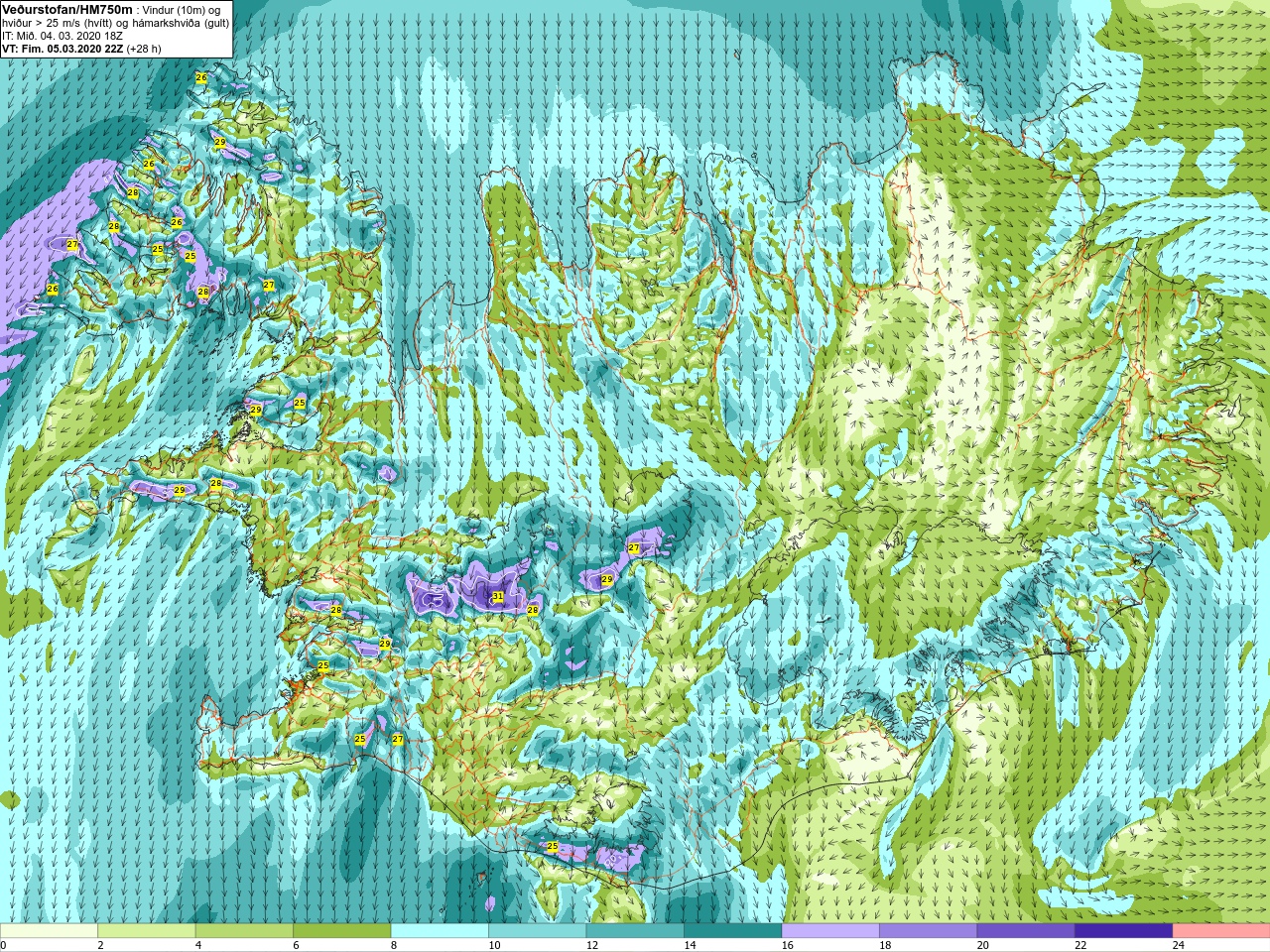
Task: Click the legend scale label 6
Action: click(x=296, y=945)
